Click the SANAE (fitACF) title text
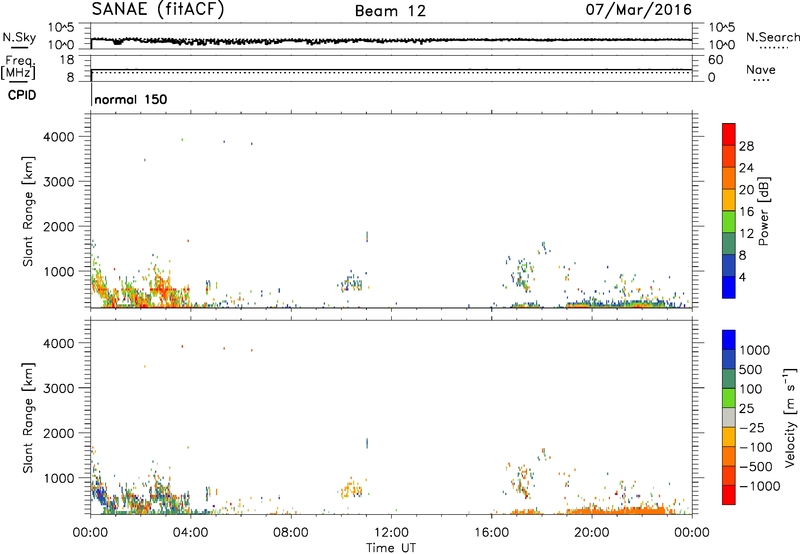Screen dimensions: 800x554 (x=158, y=10)
